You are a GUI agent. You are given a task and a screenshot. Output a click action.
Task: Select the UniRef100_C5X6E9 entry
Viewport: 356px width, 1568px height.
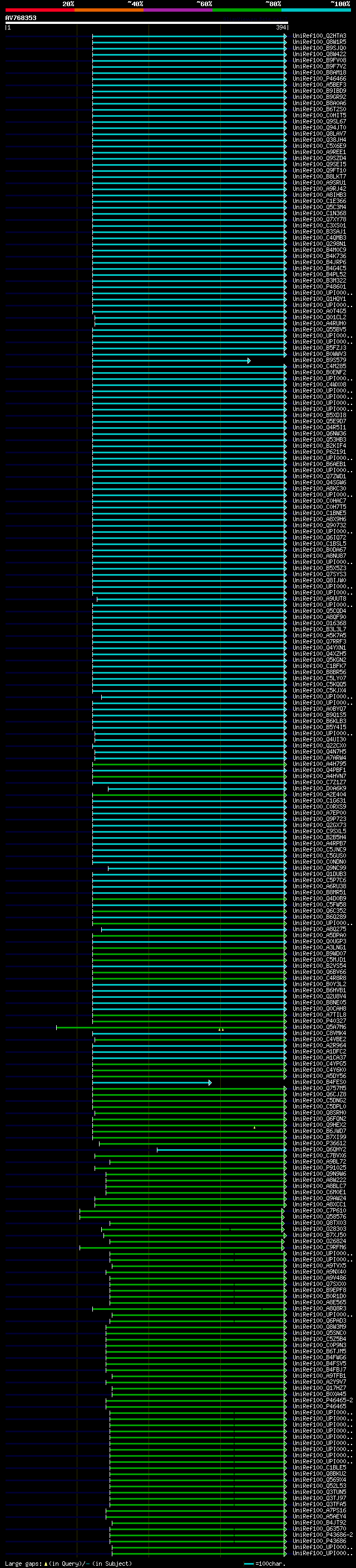point(319,146)
